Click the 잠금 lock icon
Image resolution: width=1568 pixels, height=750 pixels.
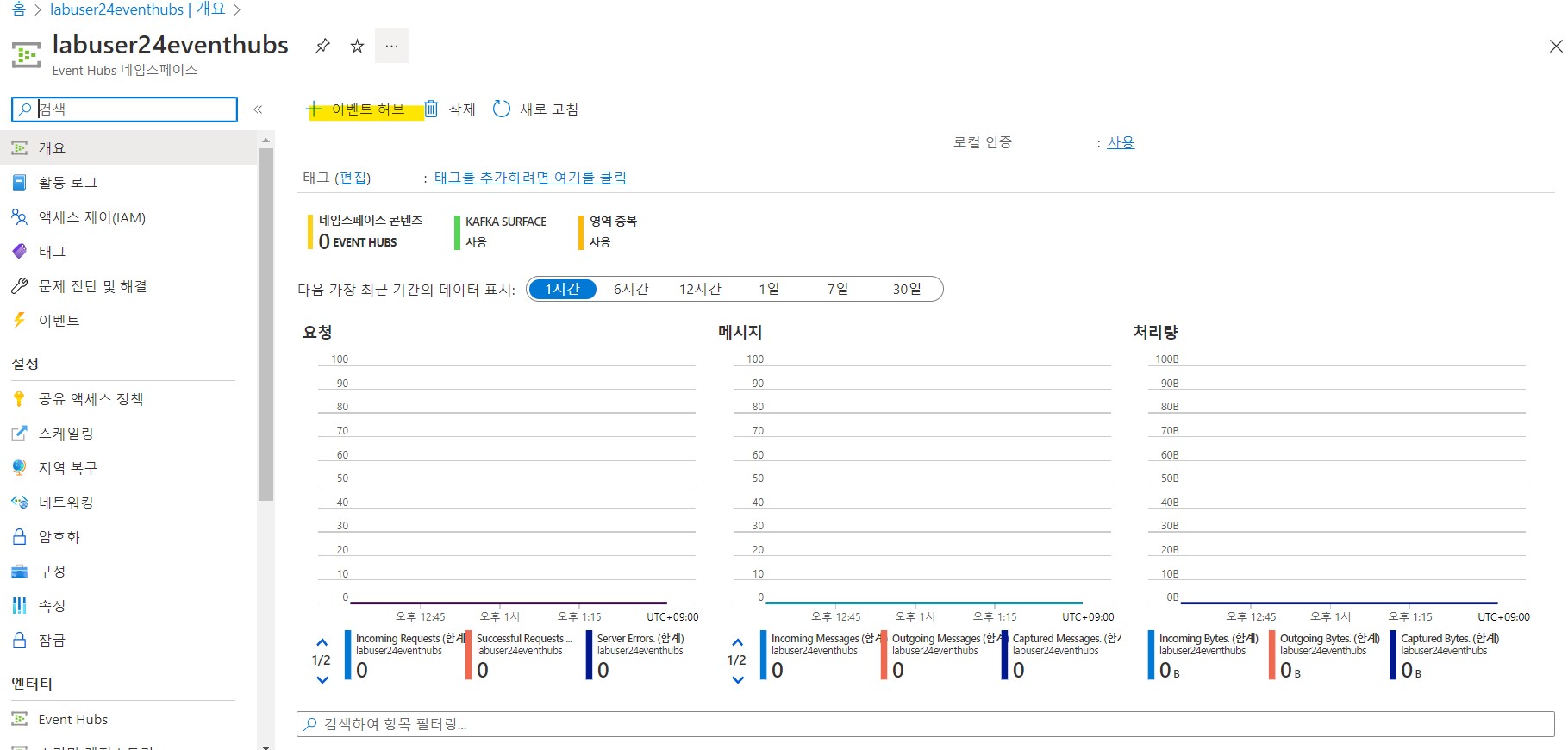[19, 641]
